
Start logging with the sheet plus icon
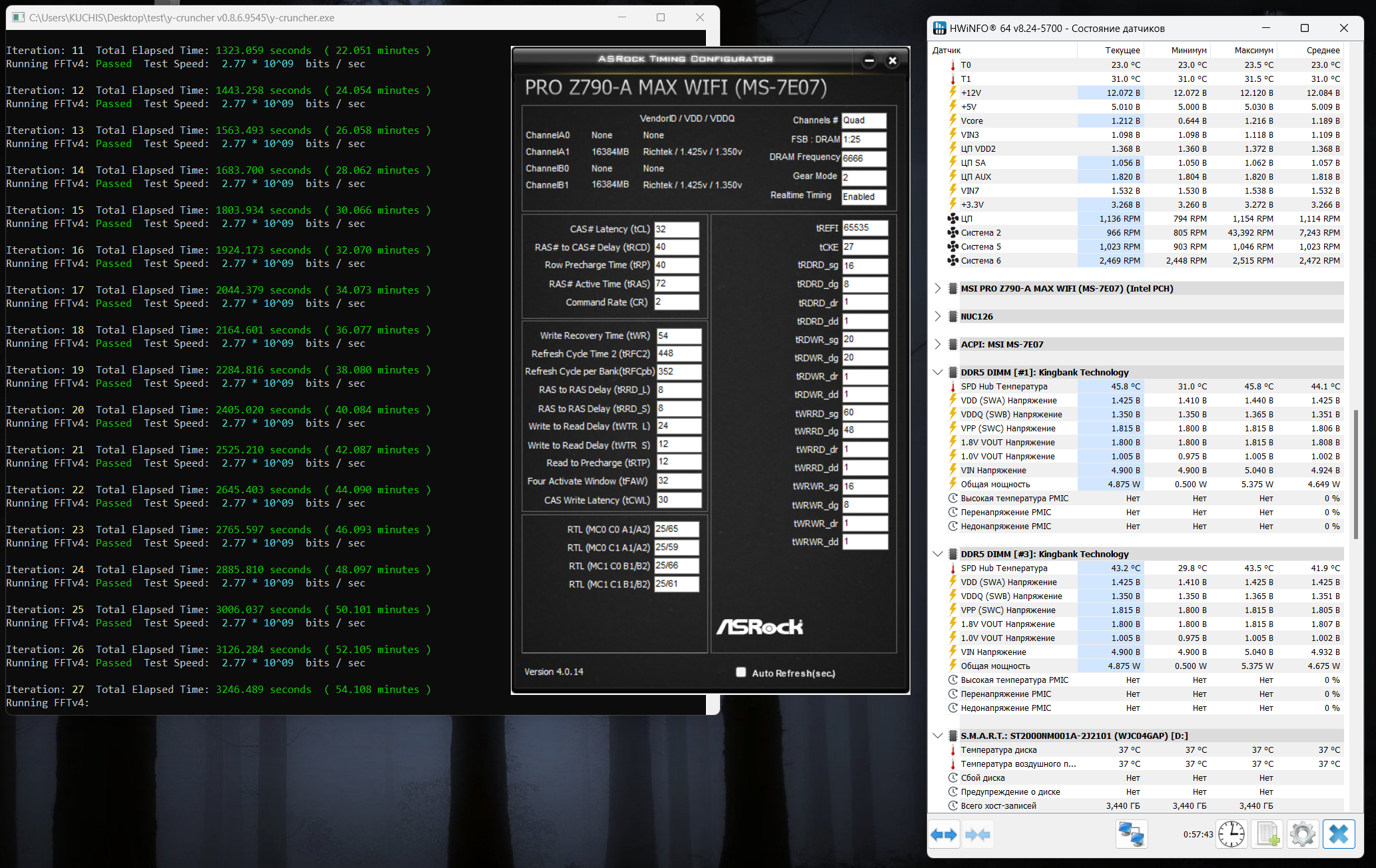[1267, 834]
